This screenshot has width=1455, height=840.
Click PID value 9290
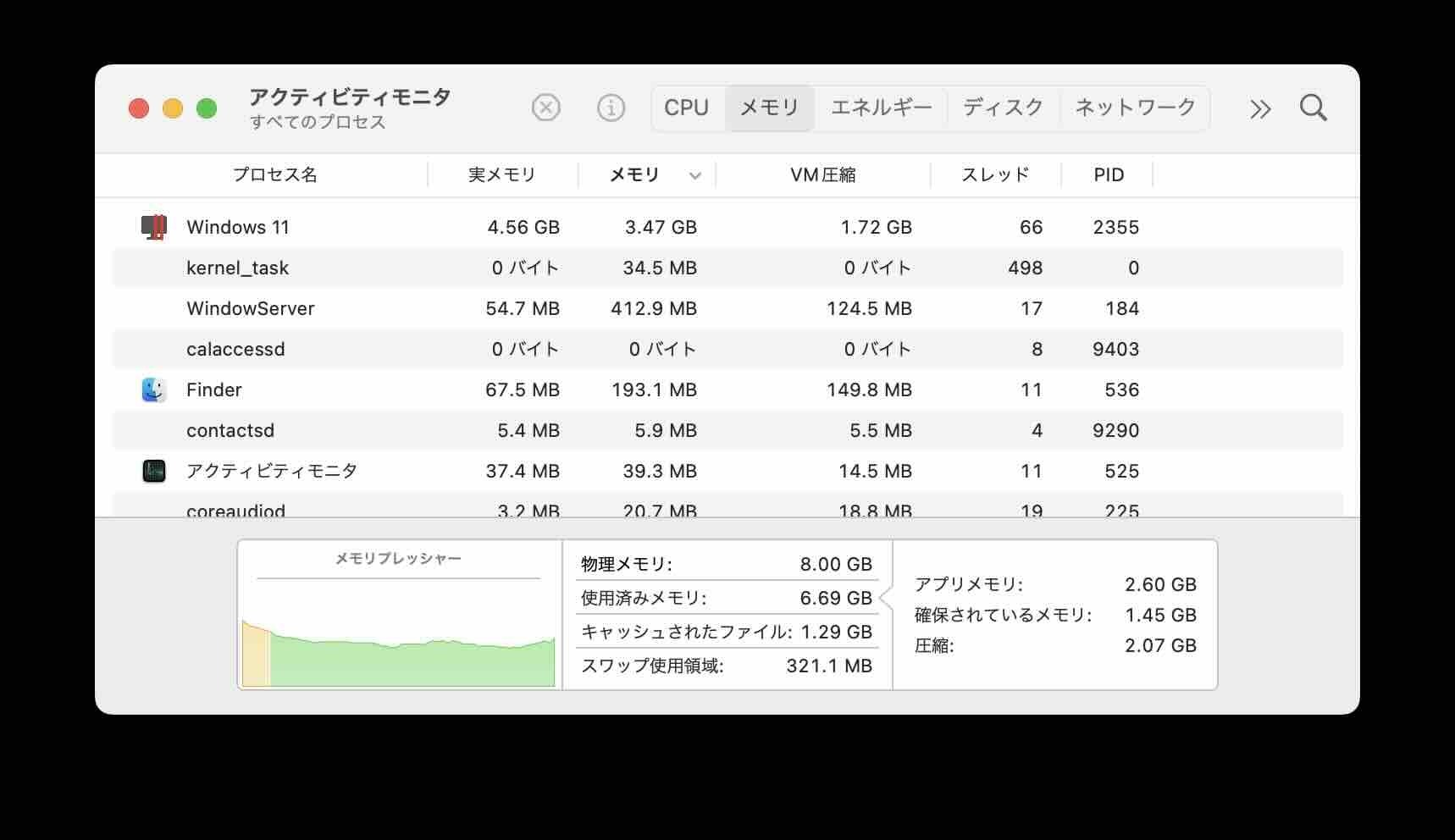(x=1115, y=430)
